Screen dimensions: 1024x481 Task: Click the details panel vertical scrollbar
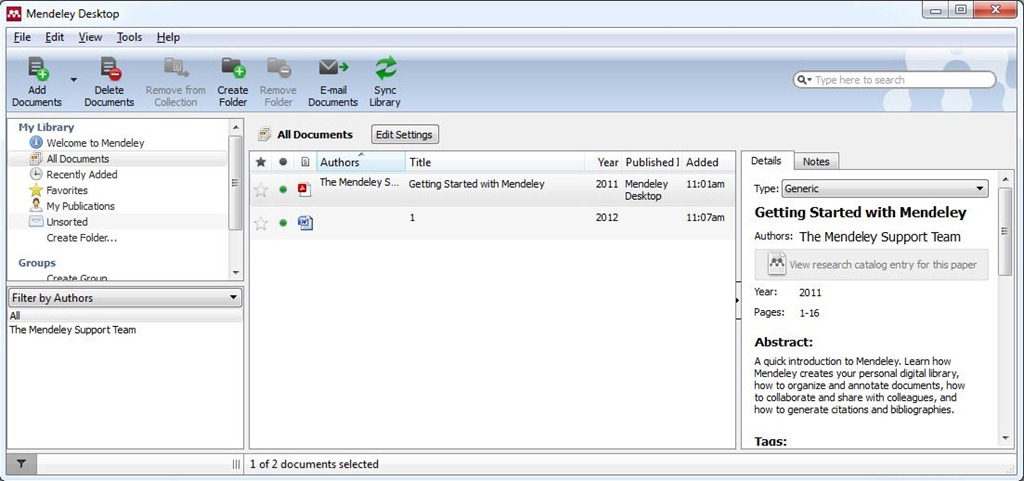pyautogui.click(x=1005, y=300)
